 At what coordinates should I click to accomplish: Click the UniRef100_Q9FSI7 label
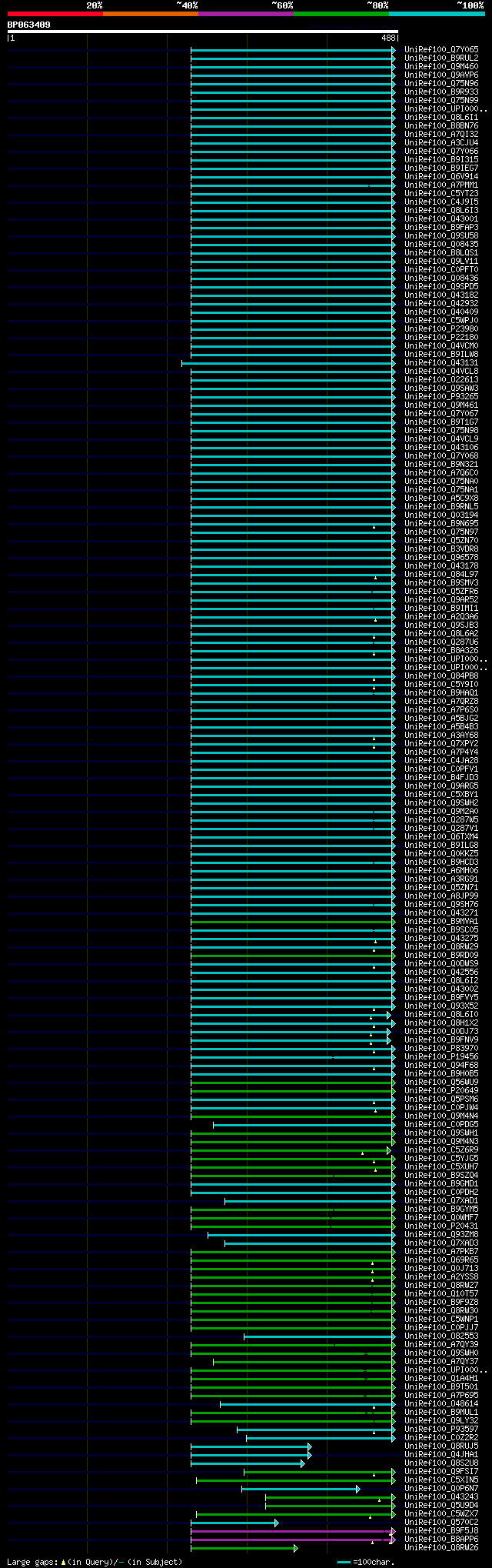441,1471
